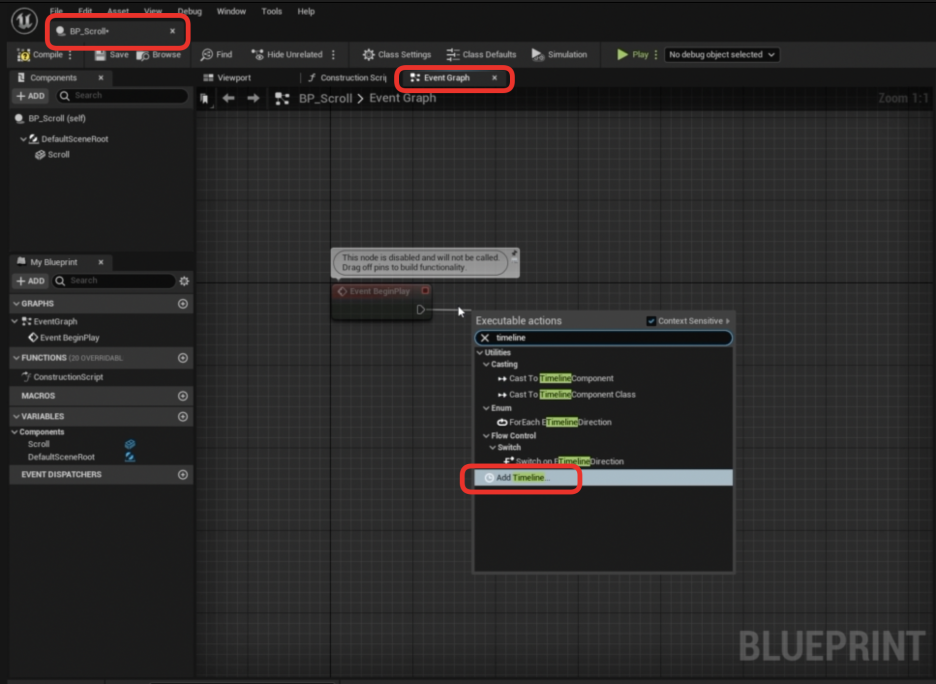The width and height of the screenshot is (936, 684).
Task: Close the BP_Scroll document tab
Action: click(x=173, y=31)
